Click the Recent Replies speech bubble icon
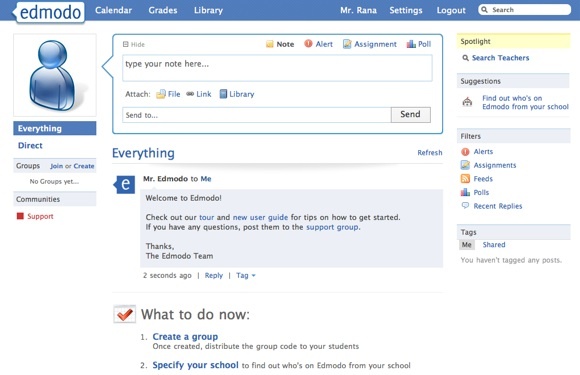 click(x=465, y=206)
